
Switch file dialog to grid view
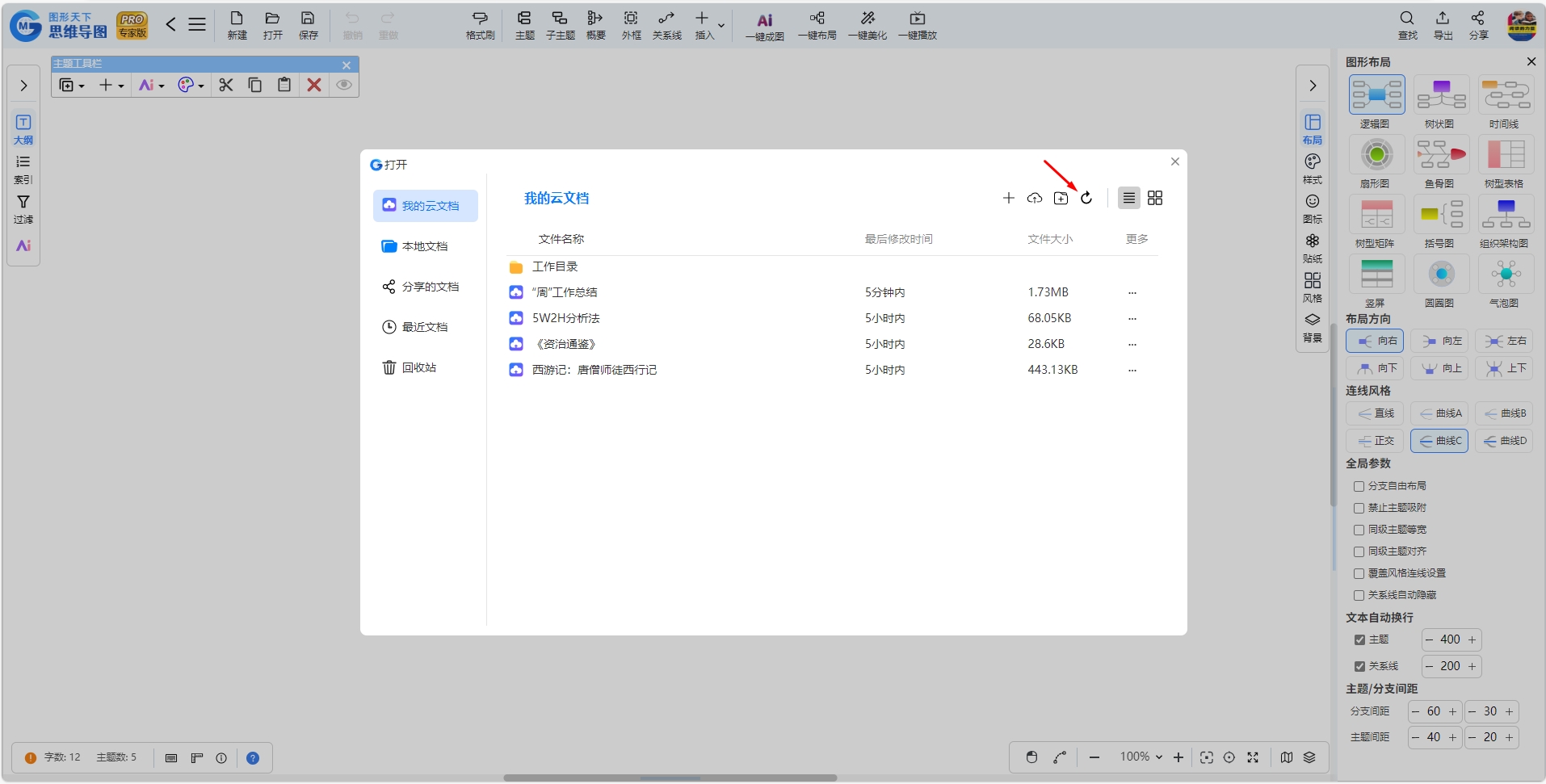coord(1155,198)
